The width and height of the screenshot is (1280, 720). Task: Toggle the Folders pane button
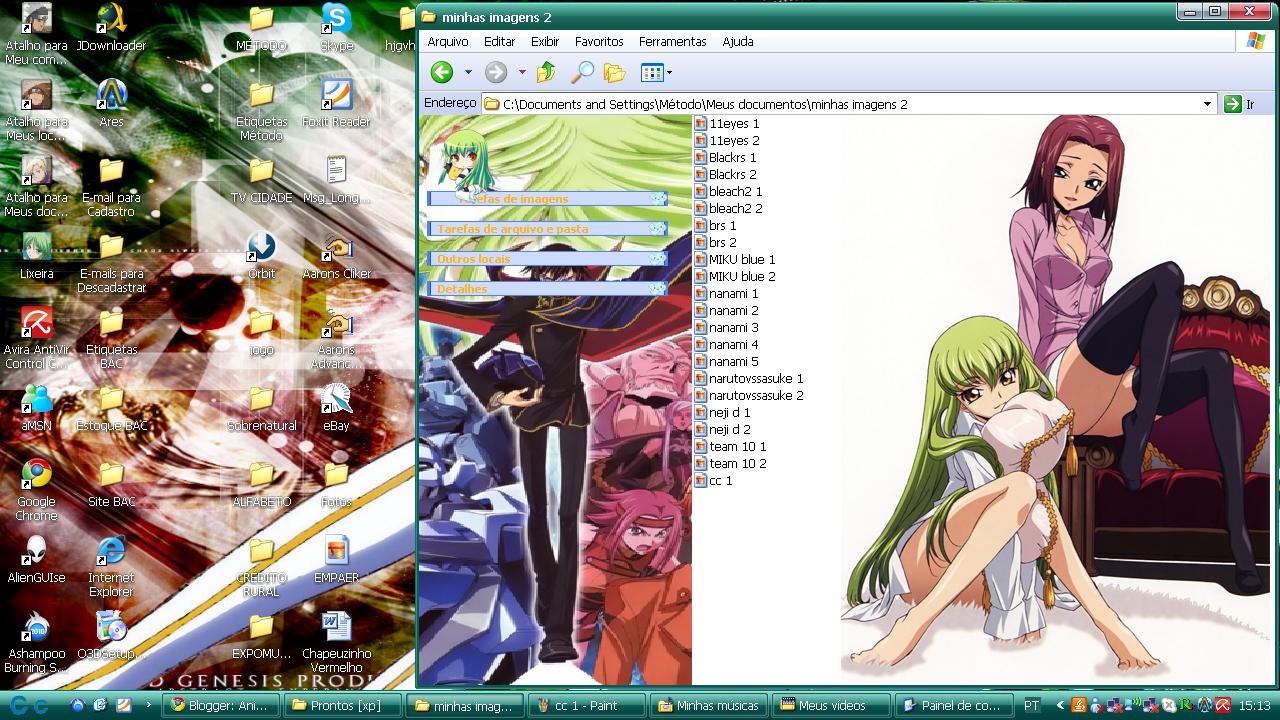(615, 72)
